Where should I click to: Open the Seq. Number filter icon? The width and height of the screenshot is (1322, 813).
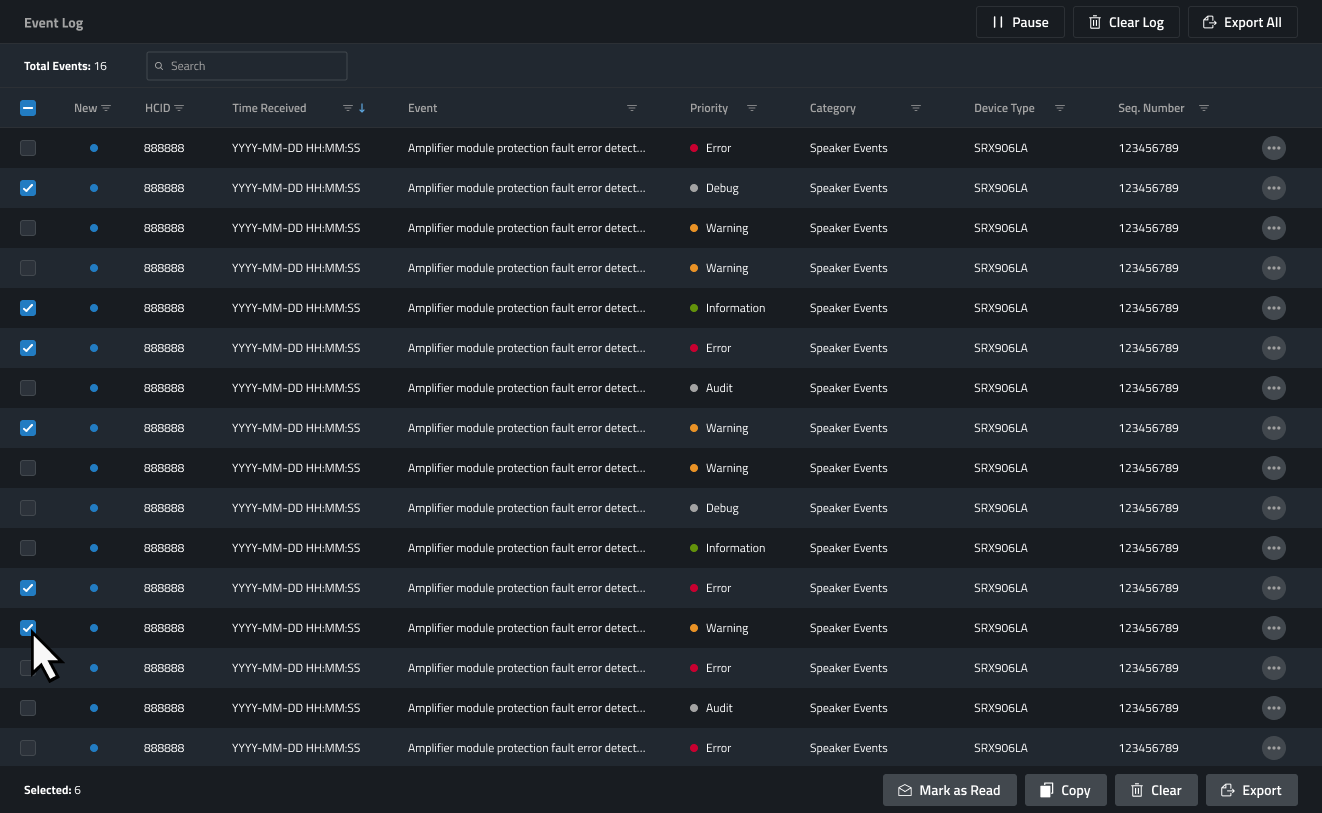(1204, 108)
